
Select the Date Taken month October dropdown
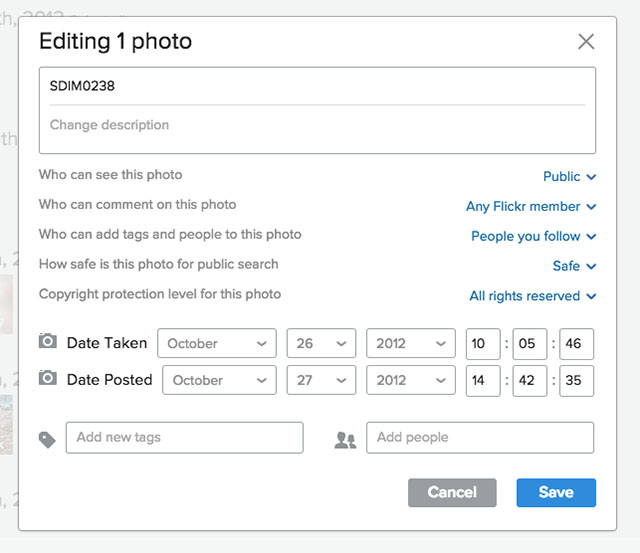click(217, 343)
